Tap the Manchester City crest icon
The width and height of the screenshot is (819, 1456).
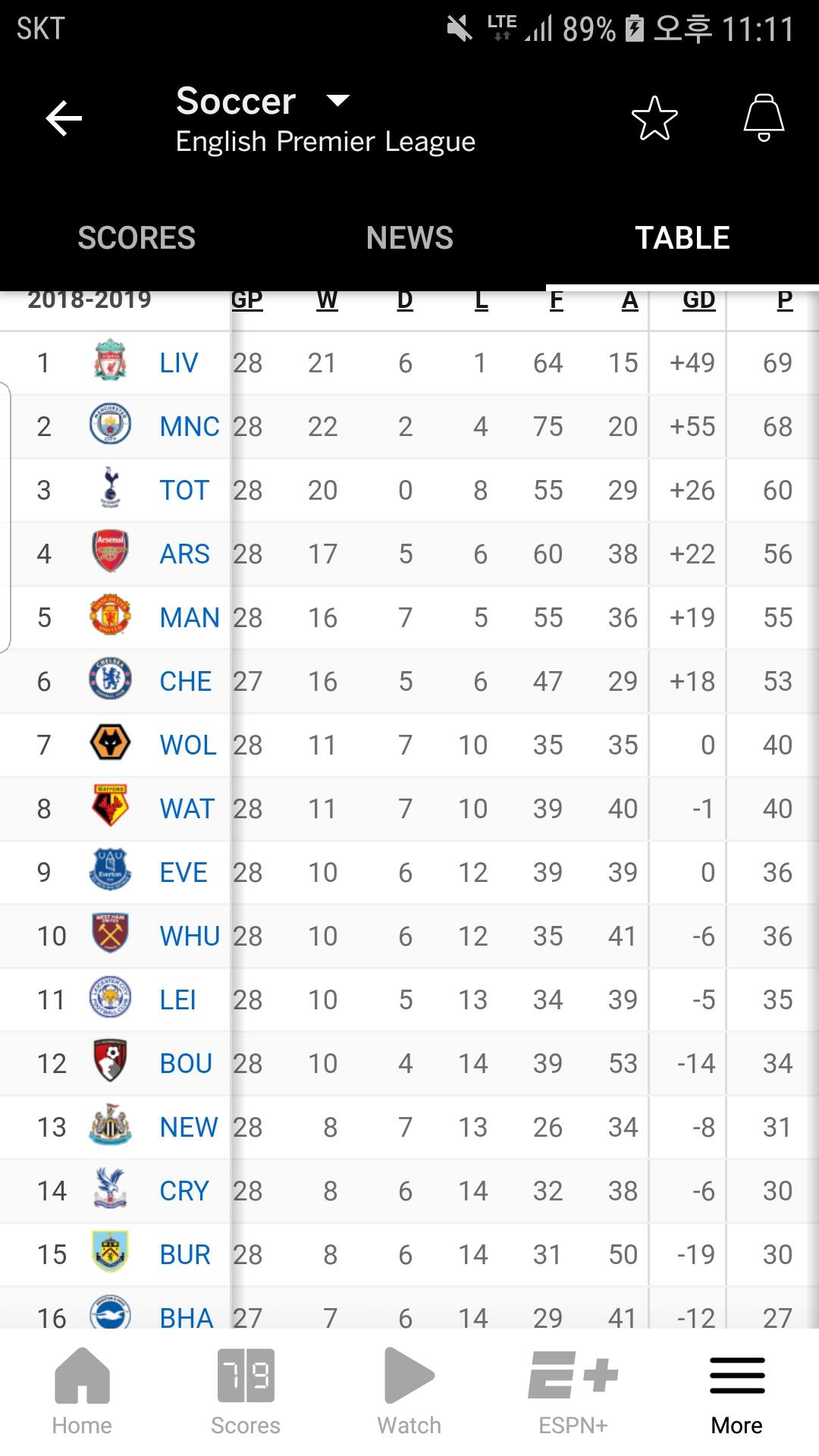(110, 425)
